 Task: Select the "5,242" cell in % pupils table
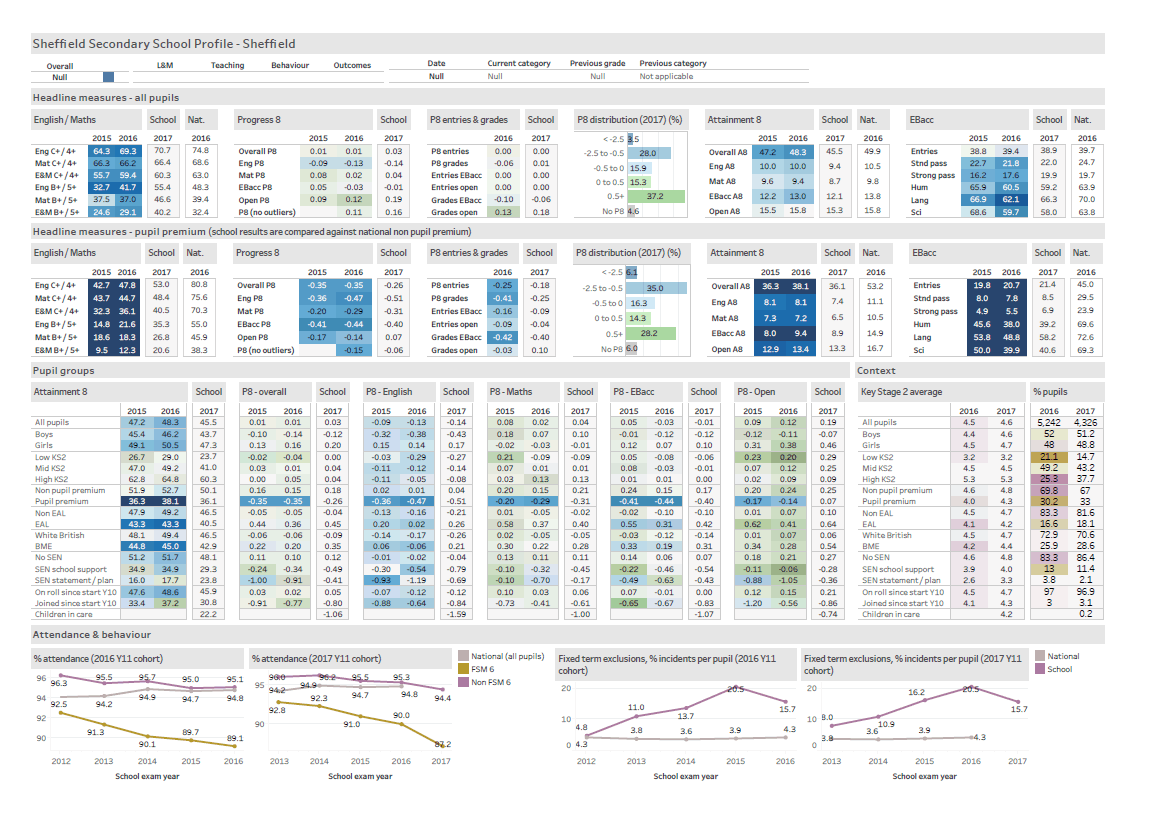point(1049,422)
